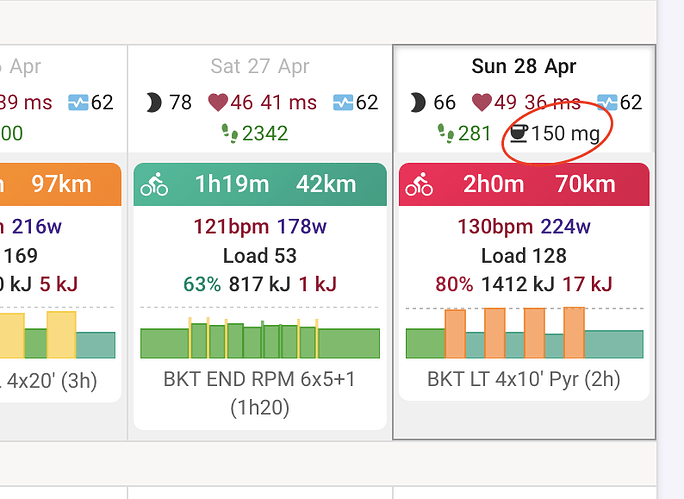The width and height of the screenshot is (684, 499).
Task: Click the heart icon on Sat 27 Apr
Action: pyautogui.click(x=218, y=103)
